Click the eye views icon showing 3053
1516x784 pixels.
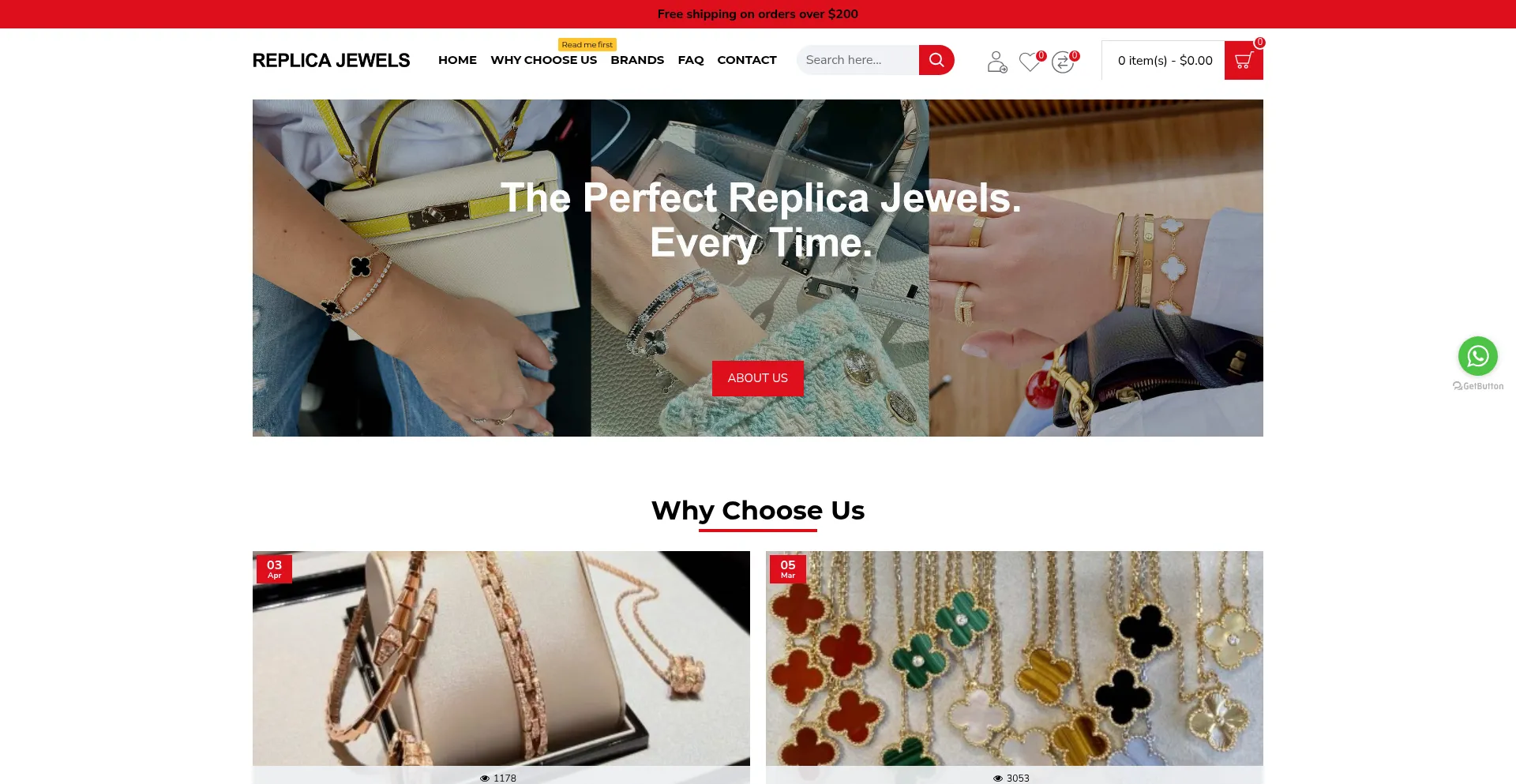pyautogui.click(x=998, y=778)
